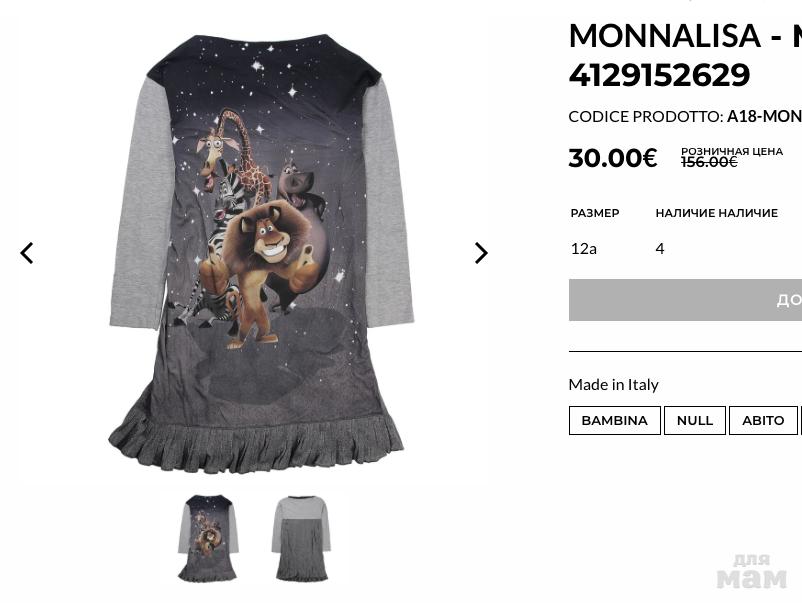Click the product code A18-MON text
The height and width of the screenshot is (603, 802).
click(x=764, y=117)
